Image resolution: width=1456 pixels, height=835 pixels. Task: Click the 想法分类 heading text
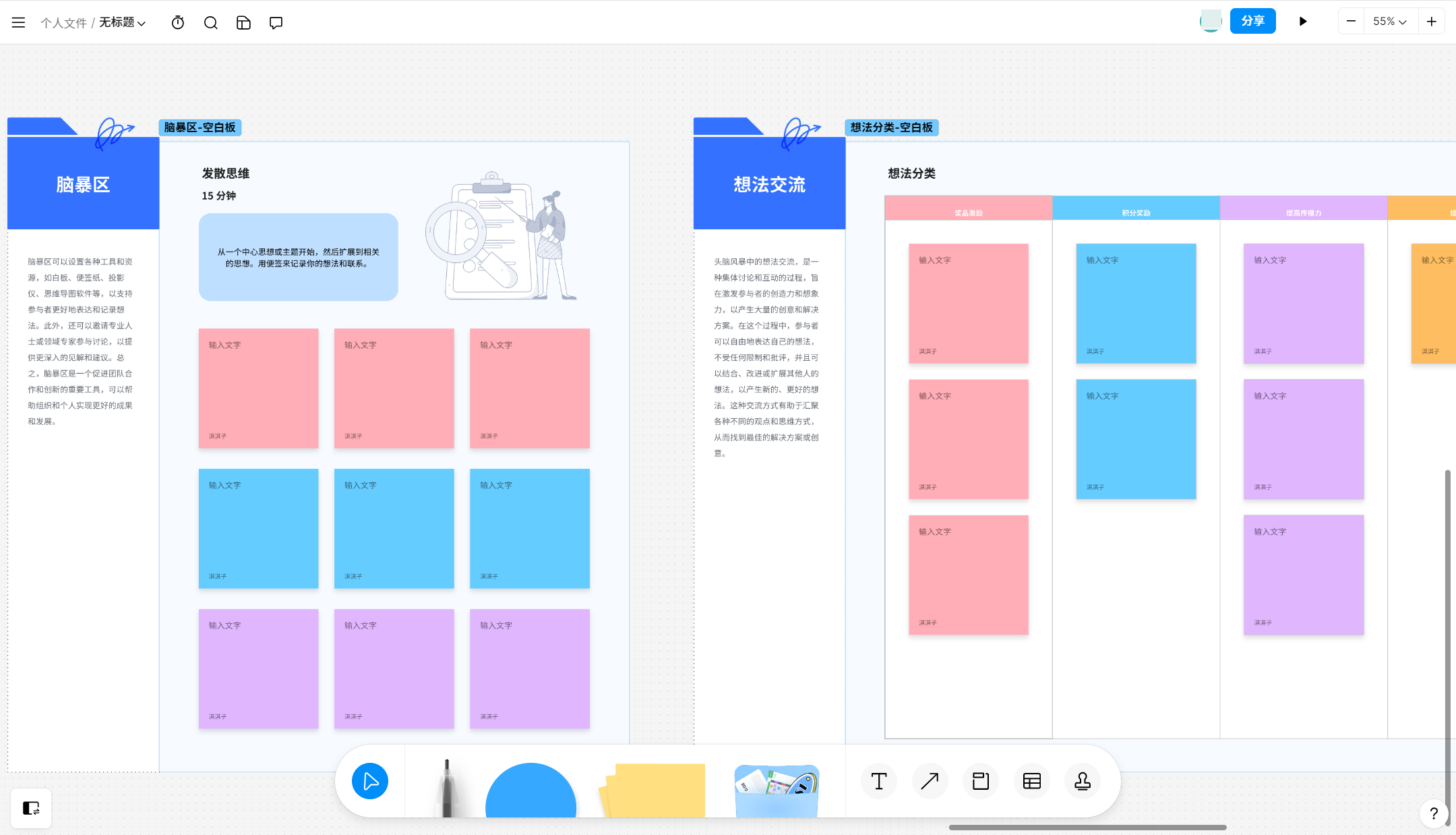click(911, 173)
